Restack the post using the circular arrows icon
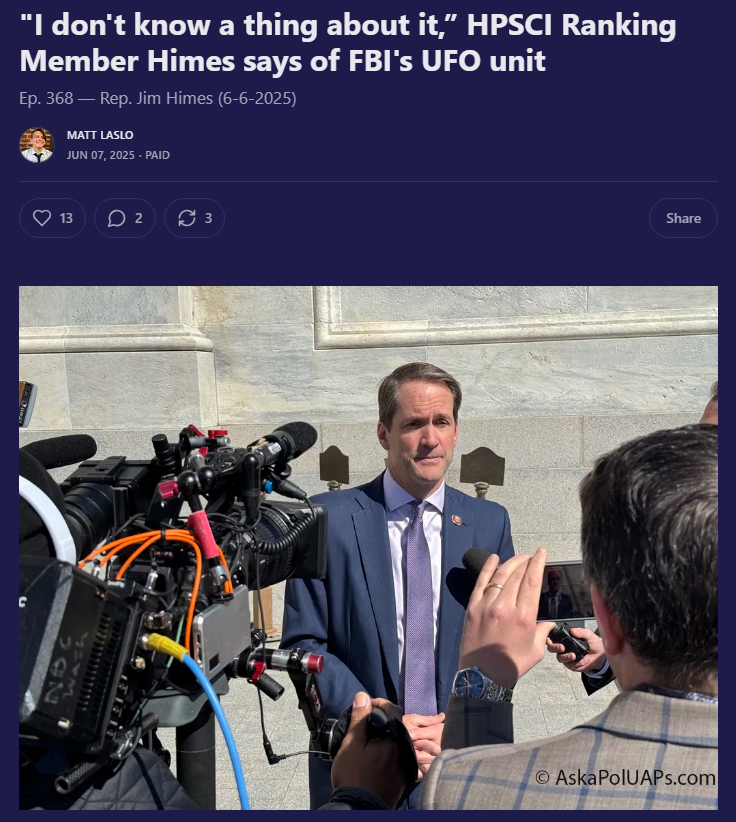Image resolution: width=736 pixels, height=822 pixels. 187,218
